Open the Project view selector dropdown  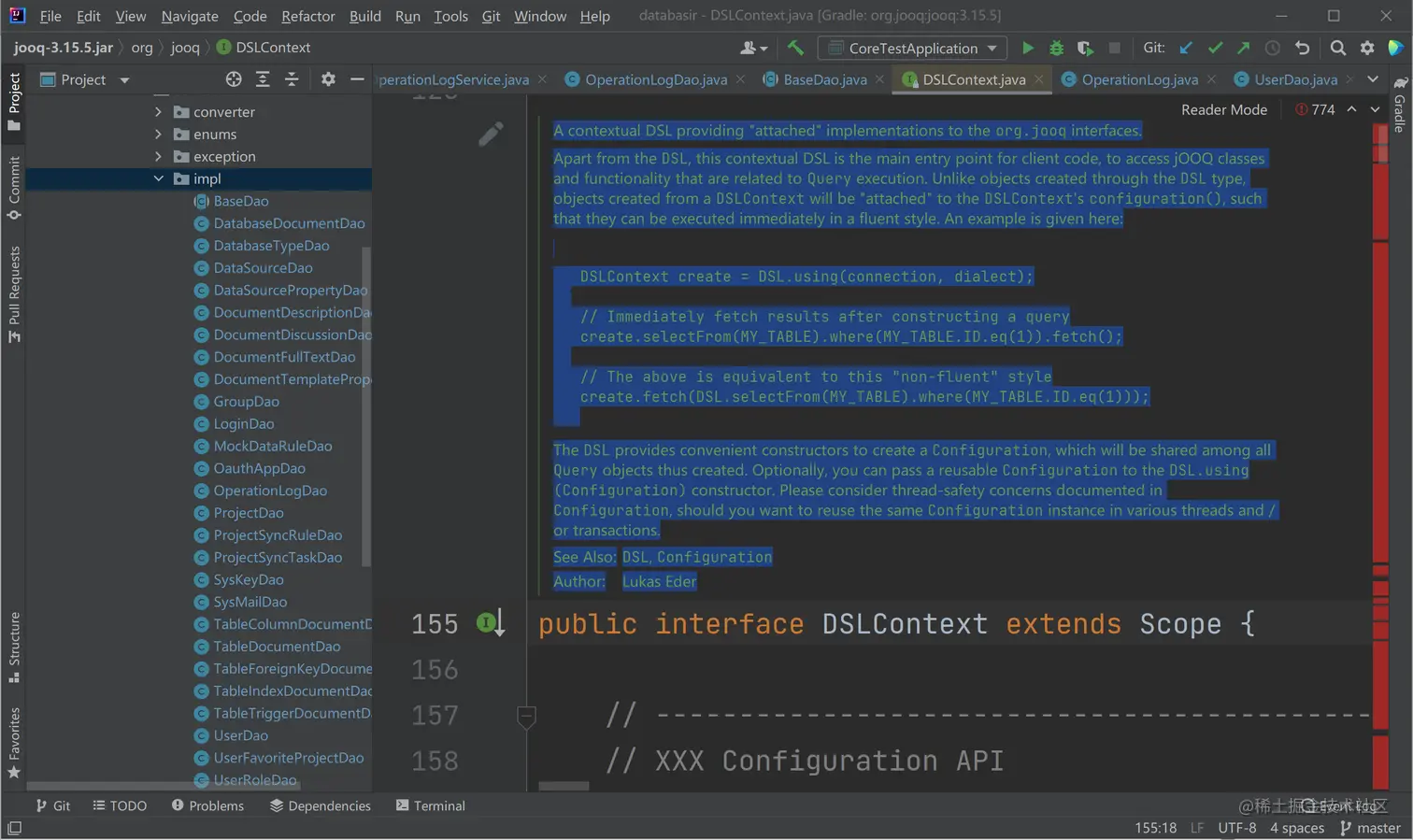[x=85, y=79]
